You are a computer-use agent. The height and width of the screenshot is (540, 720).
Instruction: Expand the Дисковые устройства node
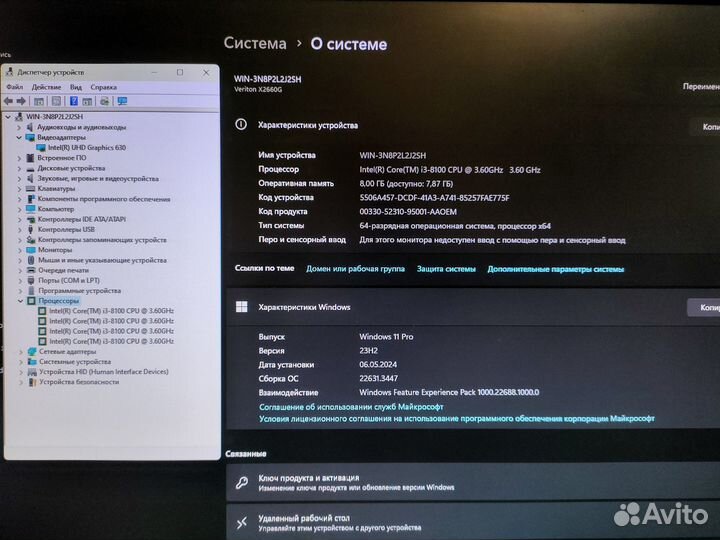click(x=19, y=169)
